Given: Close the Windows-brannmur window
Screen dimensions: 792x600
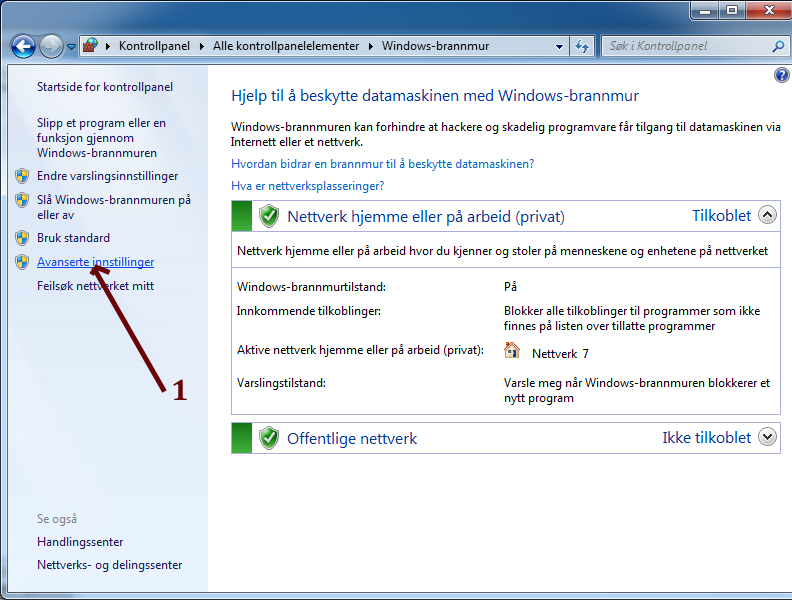Looking at the screenshot, I should click(769, 10).
